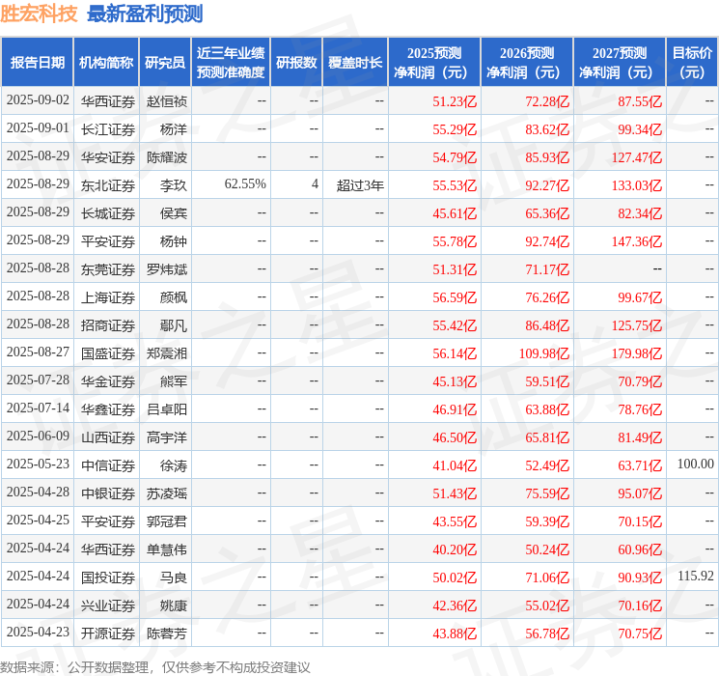Click the 超过3年 coverage value
719x676 pixels.
click(x=360, y=186)
